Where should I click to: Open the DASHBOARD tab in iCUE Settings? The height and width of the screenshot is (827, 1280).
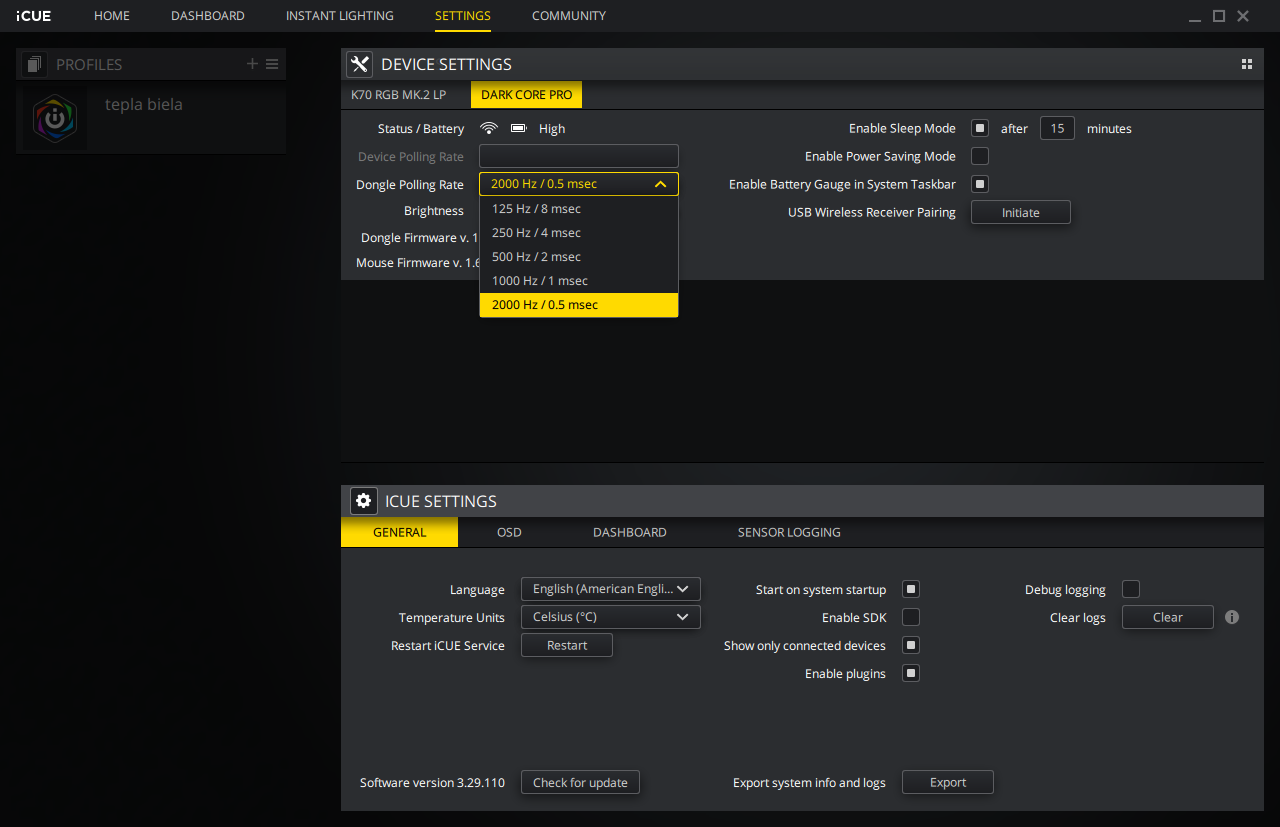(630, 532)
